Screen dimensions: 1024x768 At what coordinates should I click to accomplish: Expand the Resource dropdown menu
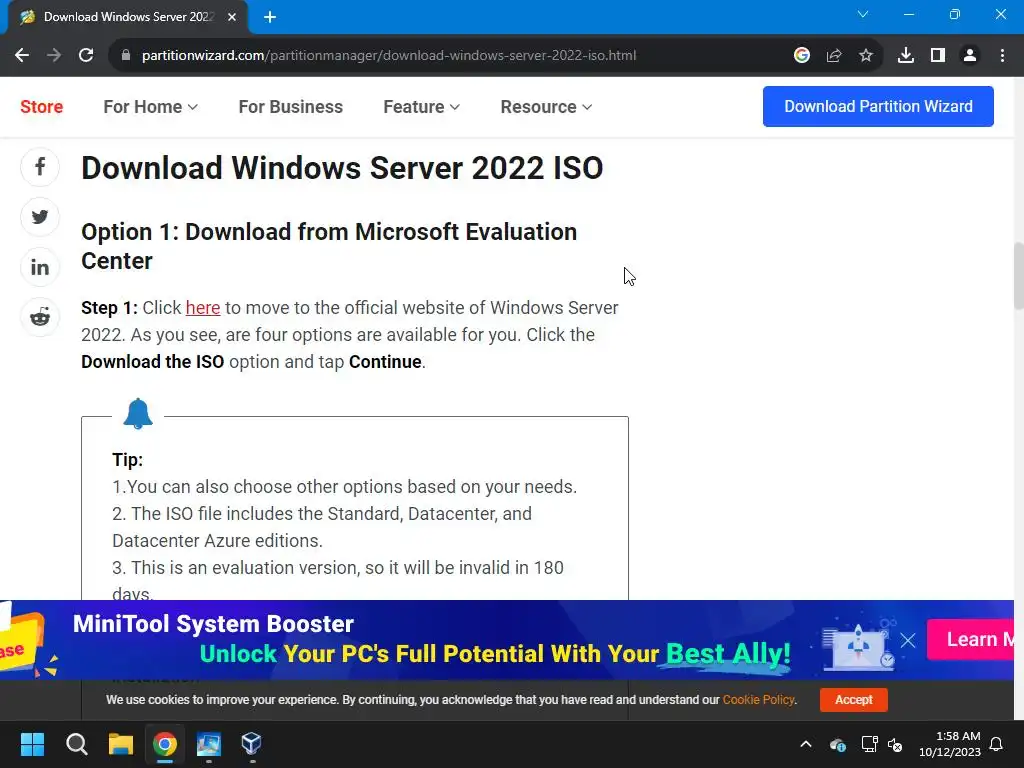546,106
